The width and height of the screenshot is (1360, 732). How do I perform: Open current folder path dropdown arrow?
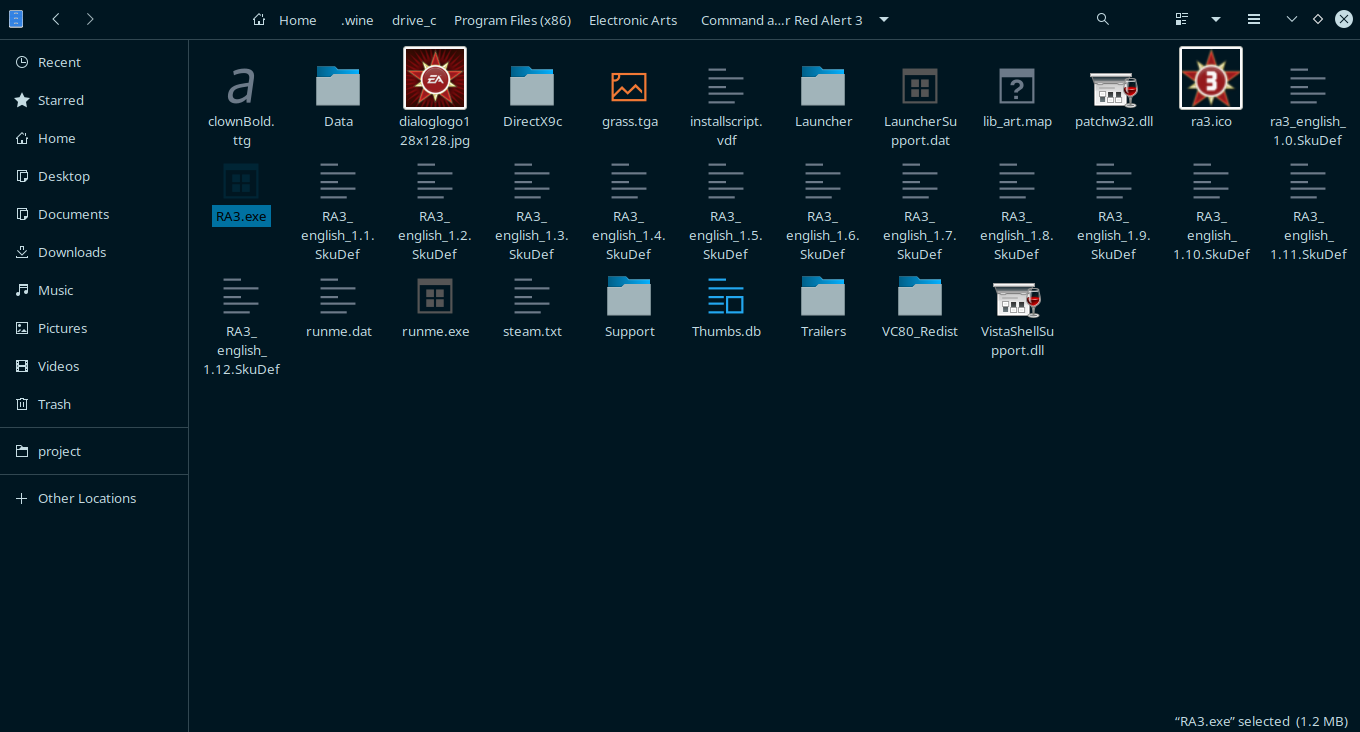(884, 19)
